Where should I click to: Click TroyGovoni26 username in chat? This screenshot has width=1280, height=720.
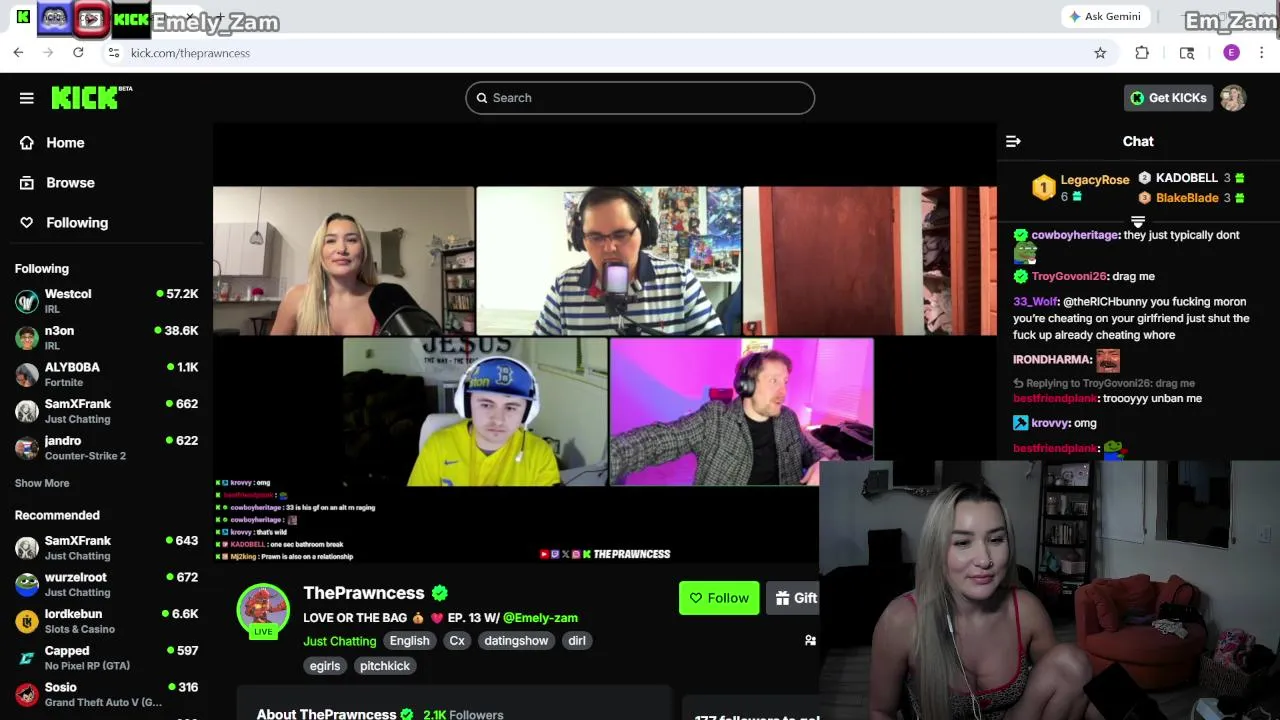pos(1069,276)
